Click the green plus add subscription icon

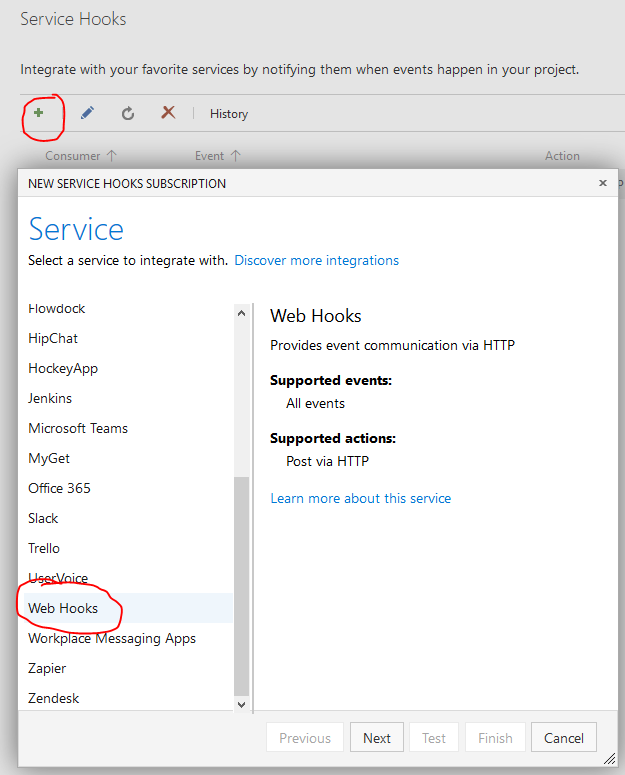click(39, 114)
